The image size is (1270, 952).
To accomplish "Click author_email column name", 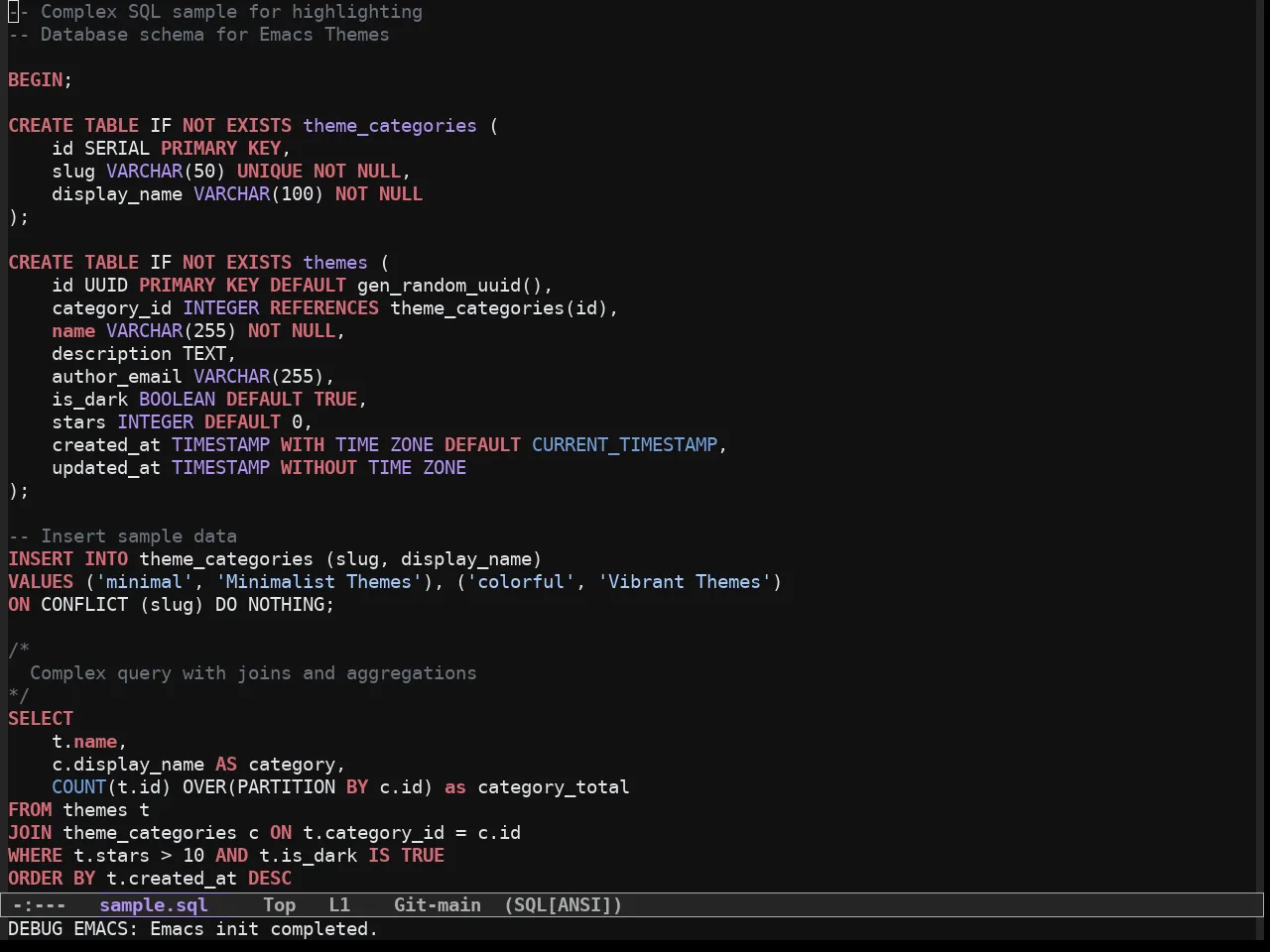I will tap(117, 377).
